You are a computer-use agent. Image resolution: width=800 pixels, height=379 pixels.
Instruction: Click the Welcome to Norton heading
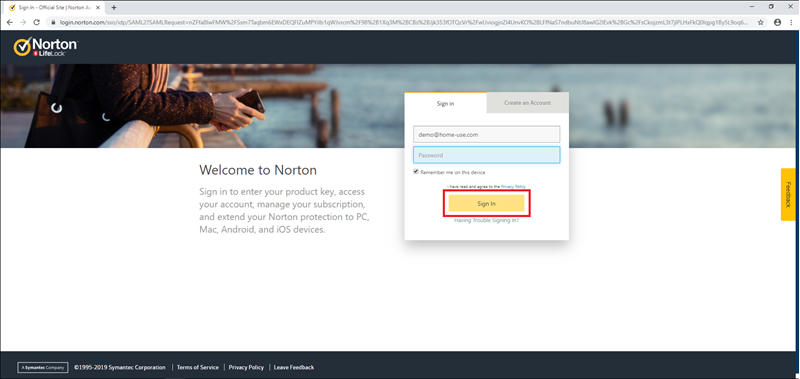258,170
